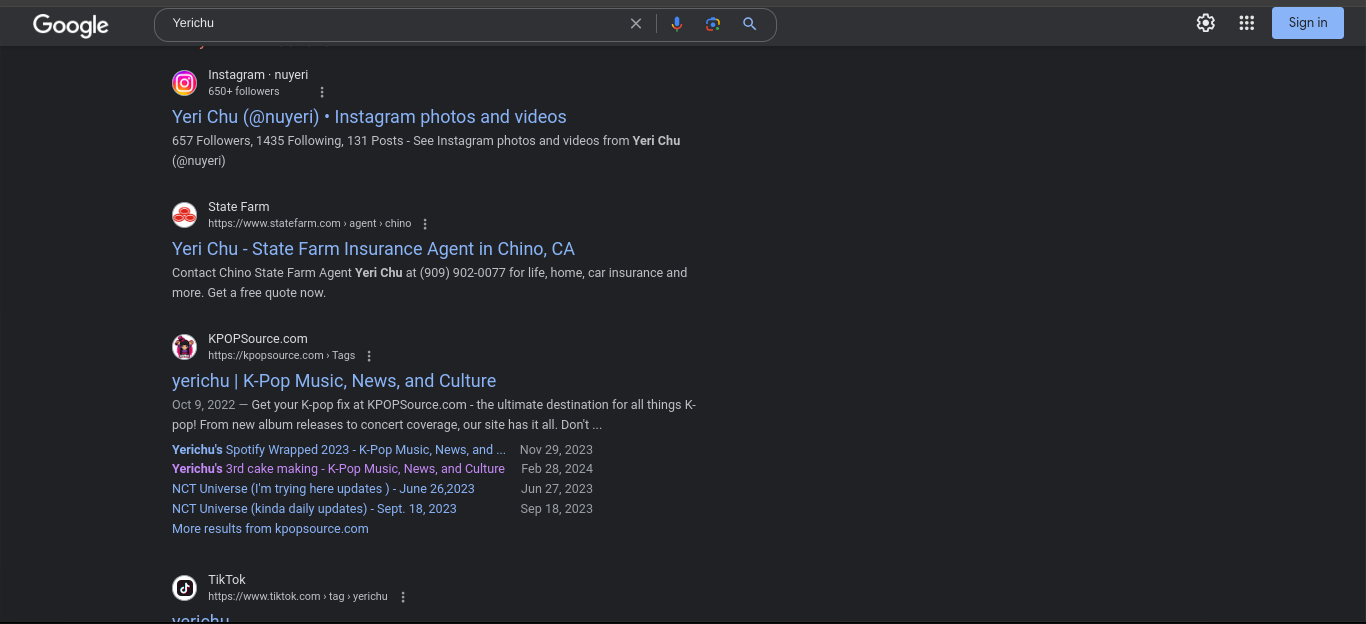Click the Instagram favicon of the nuyeri result
Screen dimensions: 1366x624
pyautogui.click(x=184, y=83)
